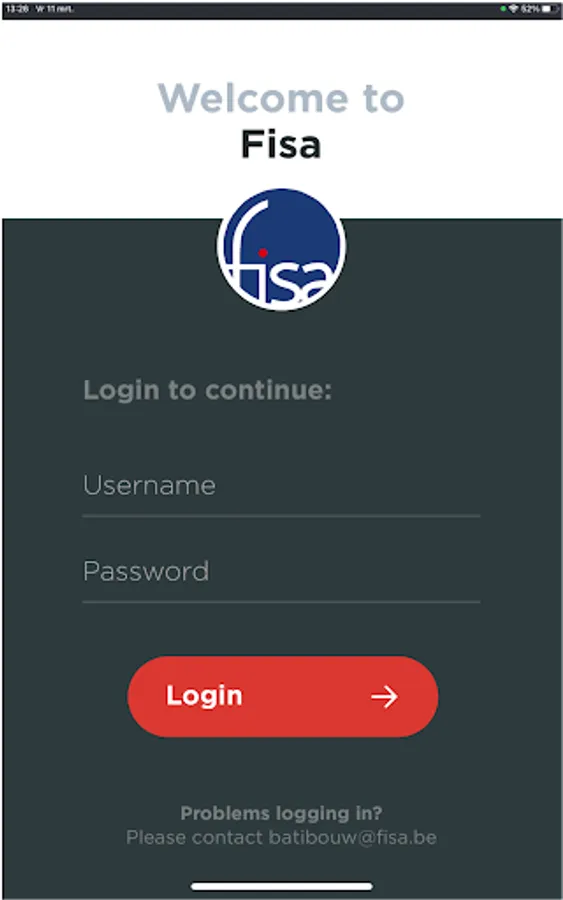Viewport: 563px width, 900px height.
Task: Focus the Password input field
Action: point(281,572)
